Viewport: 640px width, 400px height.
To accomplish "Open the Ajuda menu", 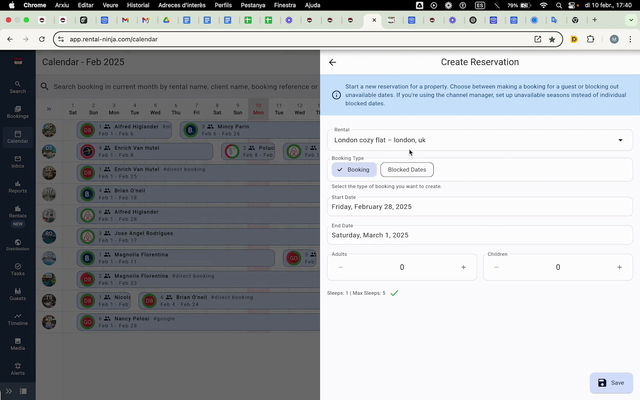I will 312,5.
